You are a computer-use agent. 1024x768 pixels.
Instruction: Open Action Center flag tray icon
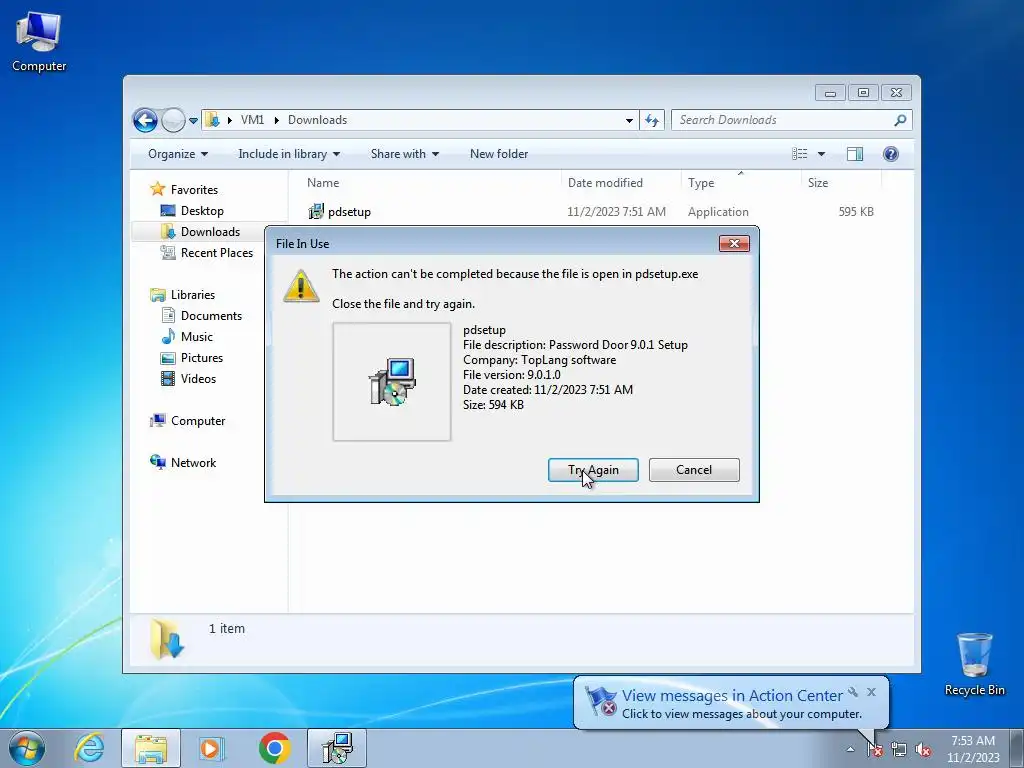click(875, 749)
